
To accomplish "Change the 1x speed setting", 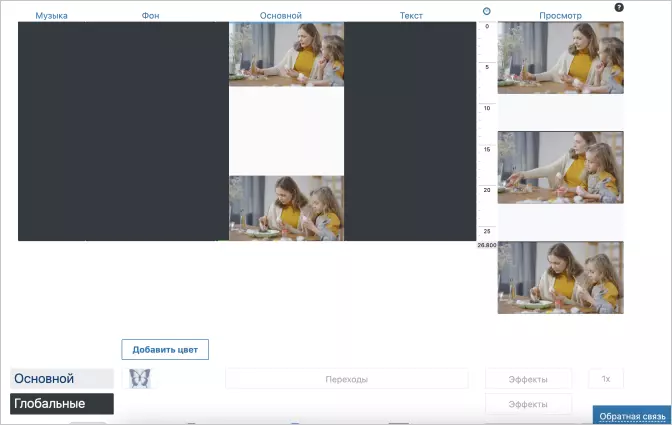I will (606, 379).
